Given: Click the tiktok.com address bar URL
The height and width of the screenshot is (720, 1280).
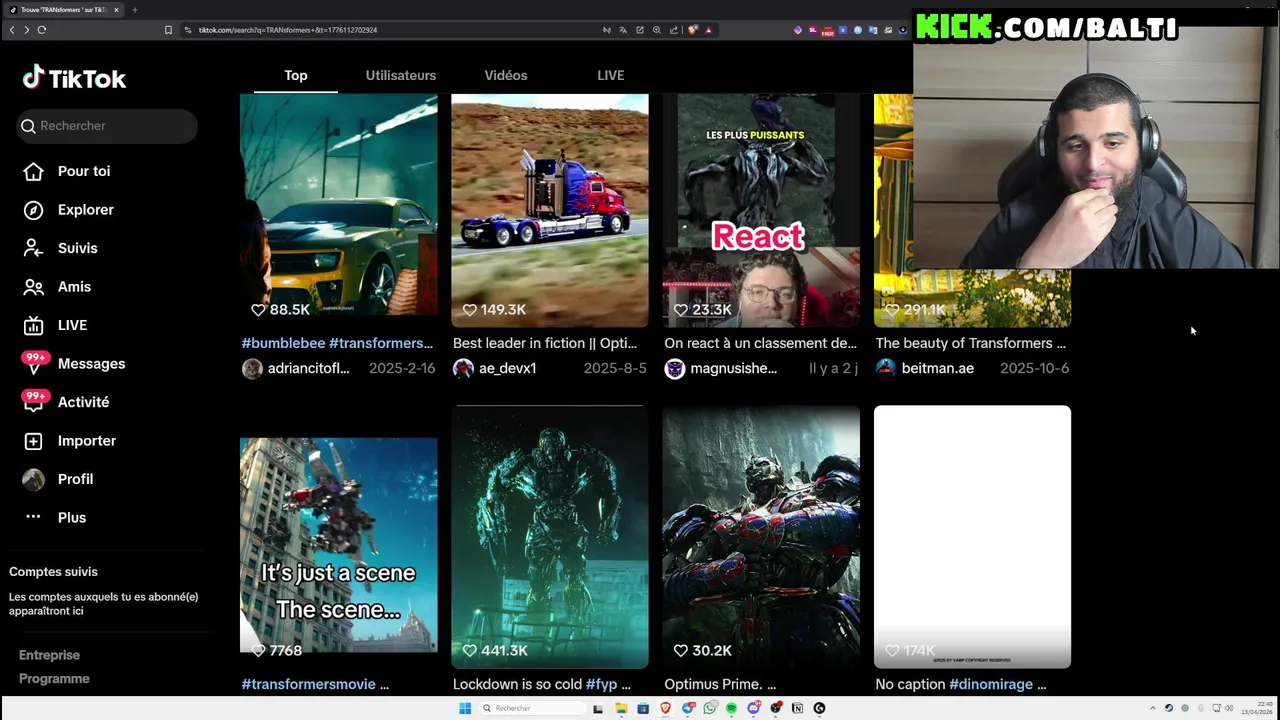Looking at the screenshot, I should tap(288, 30).
